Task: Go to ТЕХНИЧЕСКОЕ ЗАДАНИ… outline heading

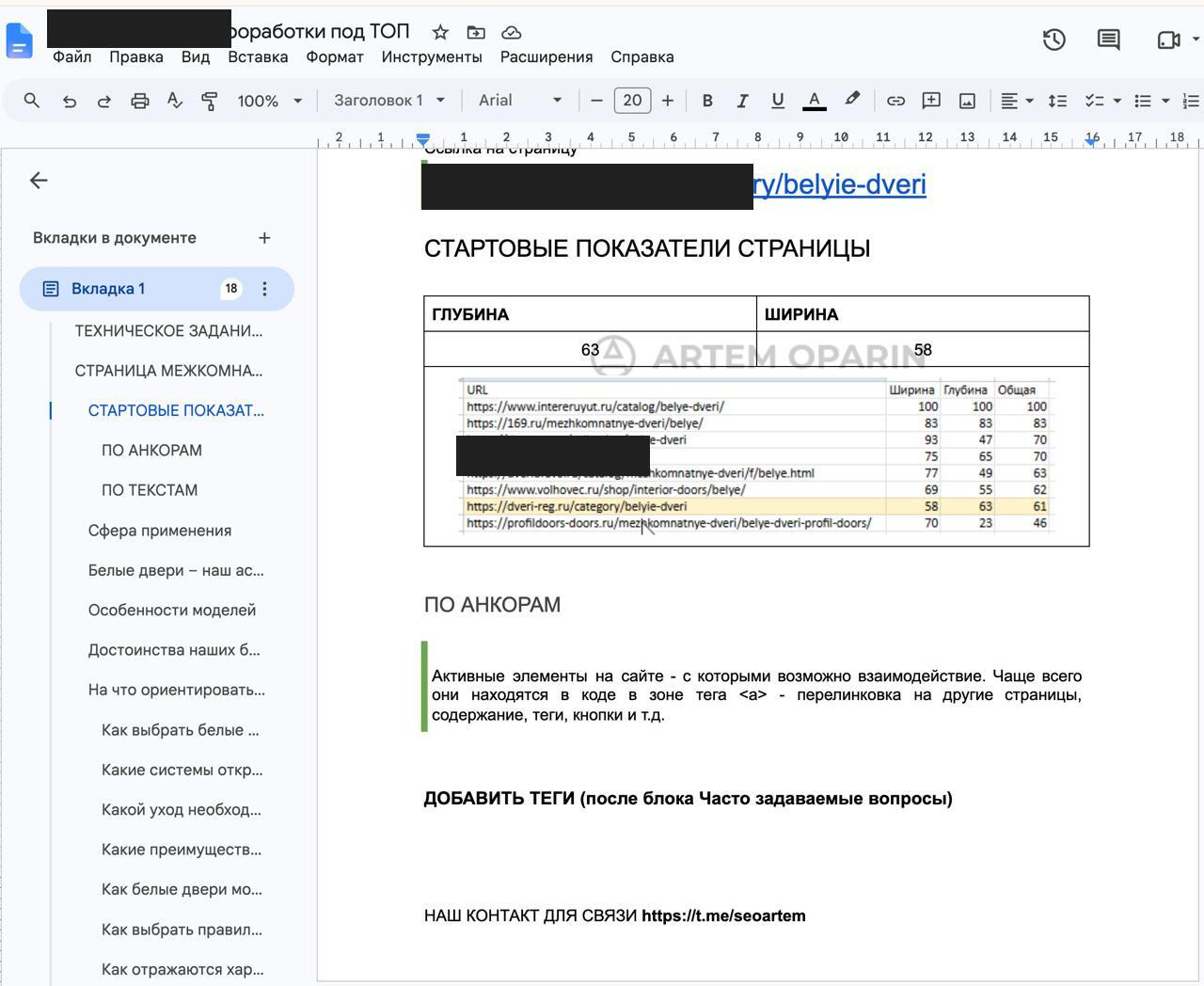Action: (168, 331)
